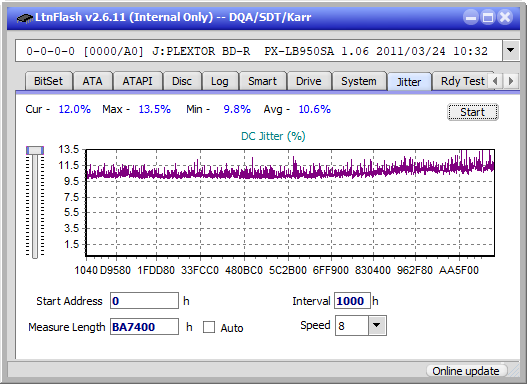The image size is (527, 384).
Task: Open the Rdy Test tab
Action: click(462, 81)
